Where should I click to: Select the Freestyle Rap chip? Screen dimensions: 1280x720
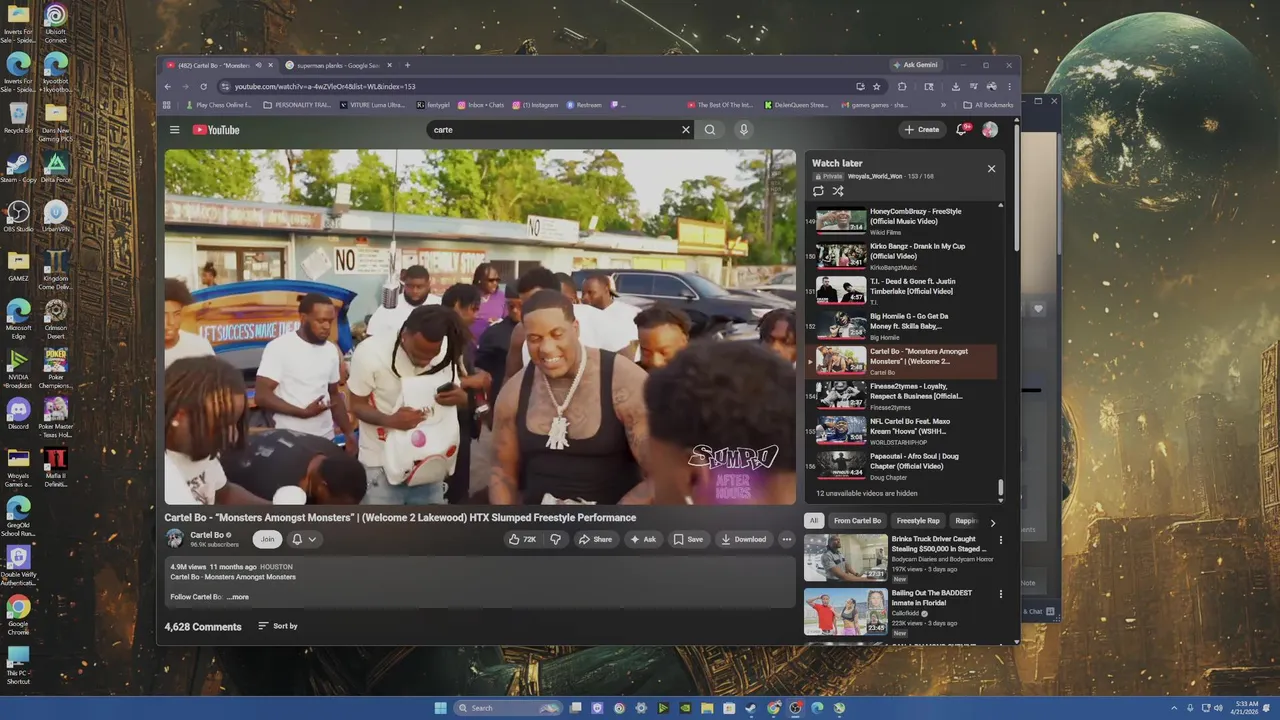coord(918,521)
